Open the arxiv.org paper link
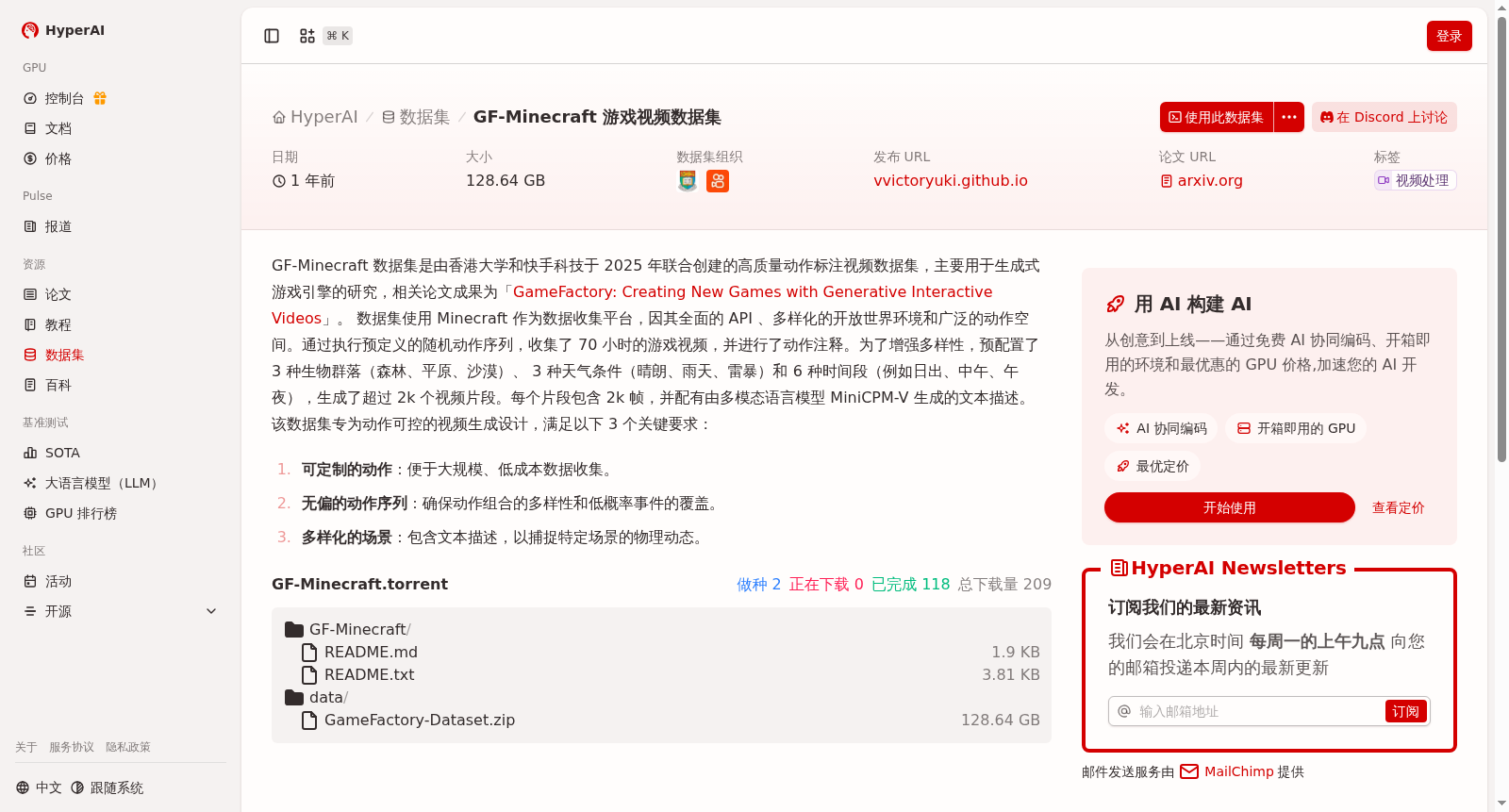Image resolution: width=1509 pixels, height=812 pixels. (1202, 181)
